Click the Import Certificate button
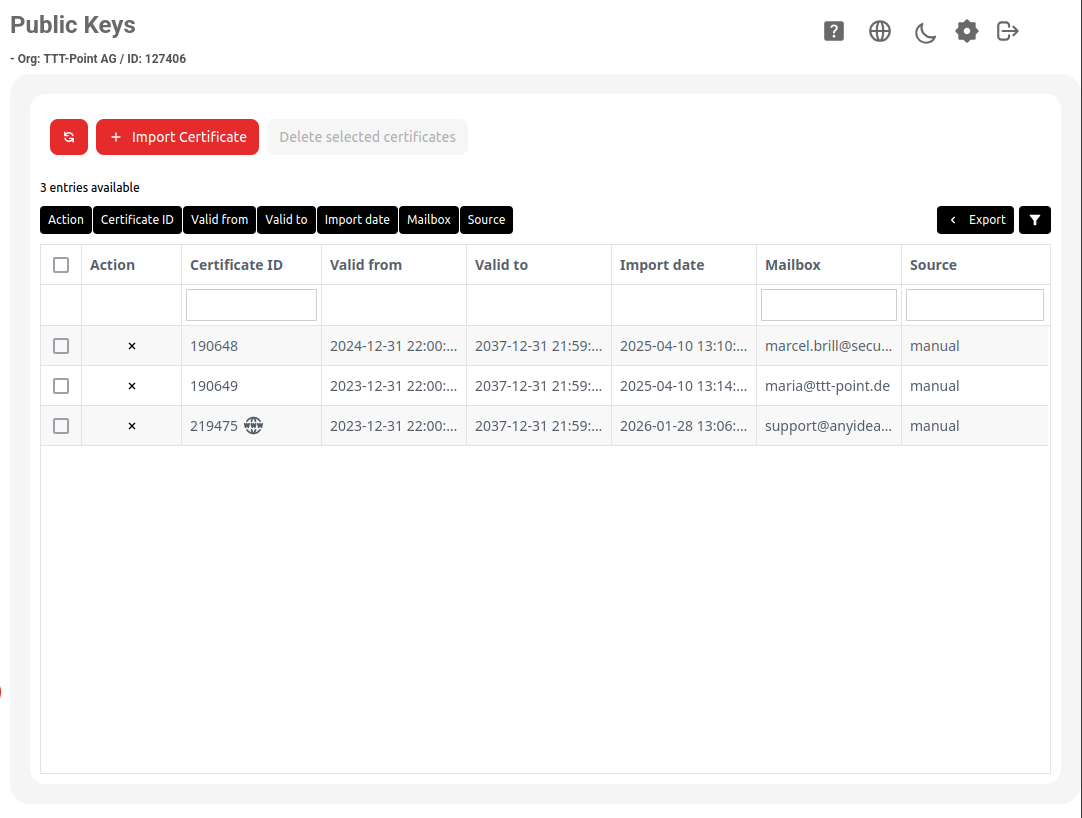This screenshot has height=818, width=1082. click(x=178, y=137)
